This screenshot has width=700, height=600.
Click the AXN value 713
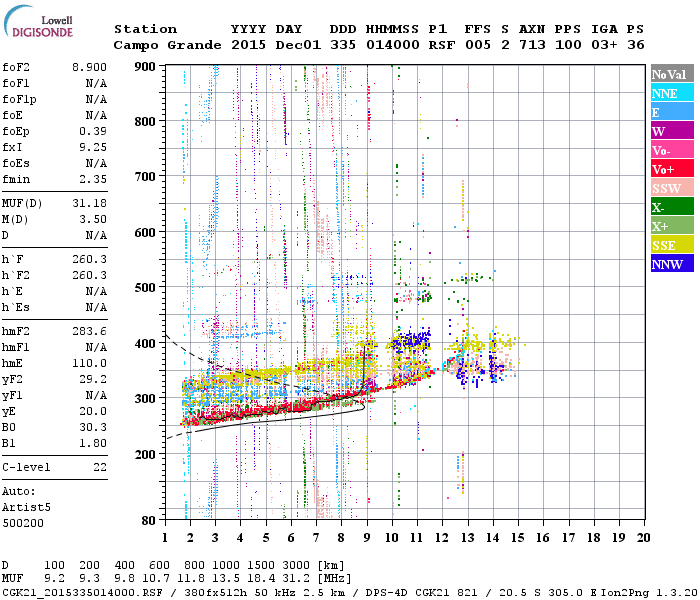click(532, 45)
